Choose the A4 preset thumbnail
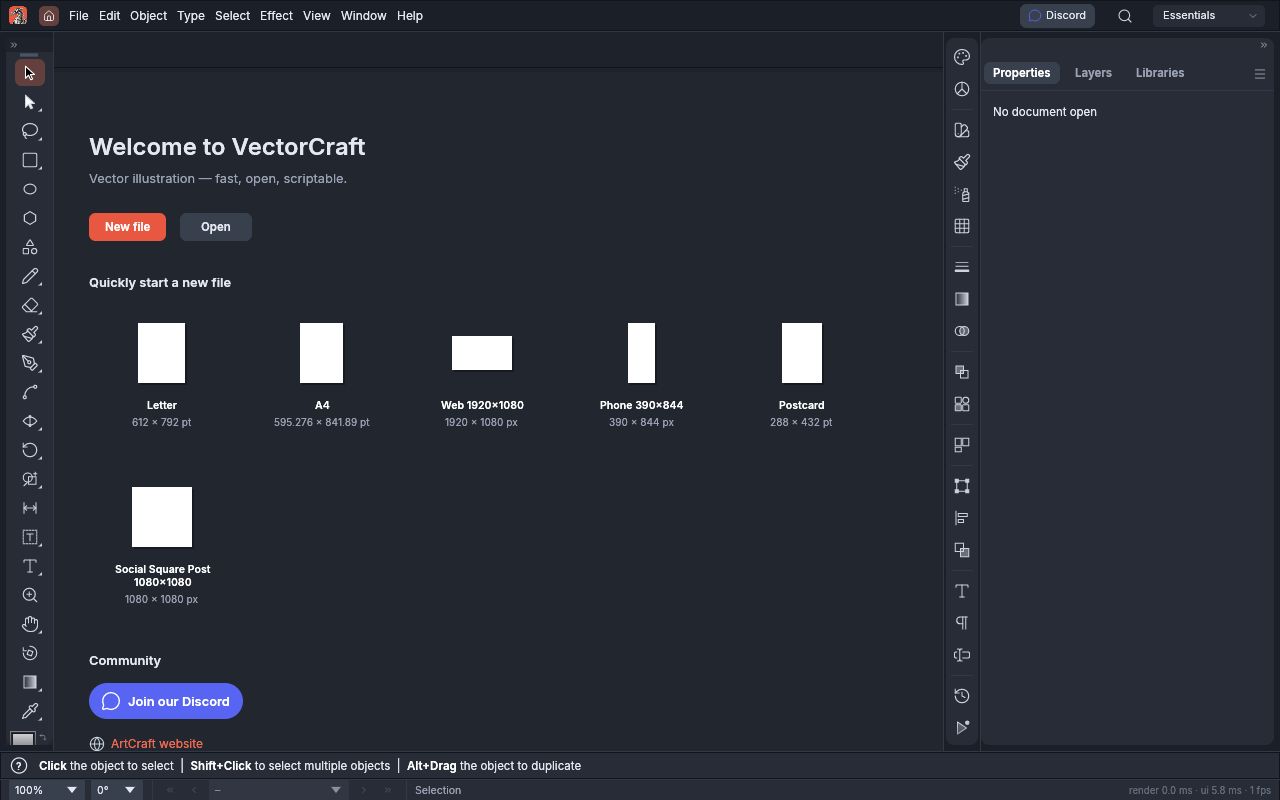This screenshot has height=800, width=1280. click(322, 353)
